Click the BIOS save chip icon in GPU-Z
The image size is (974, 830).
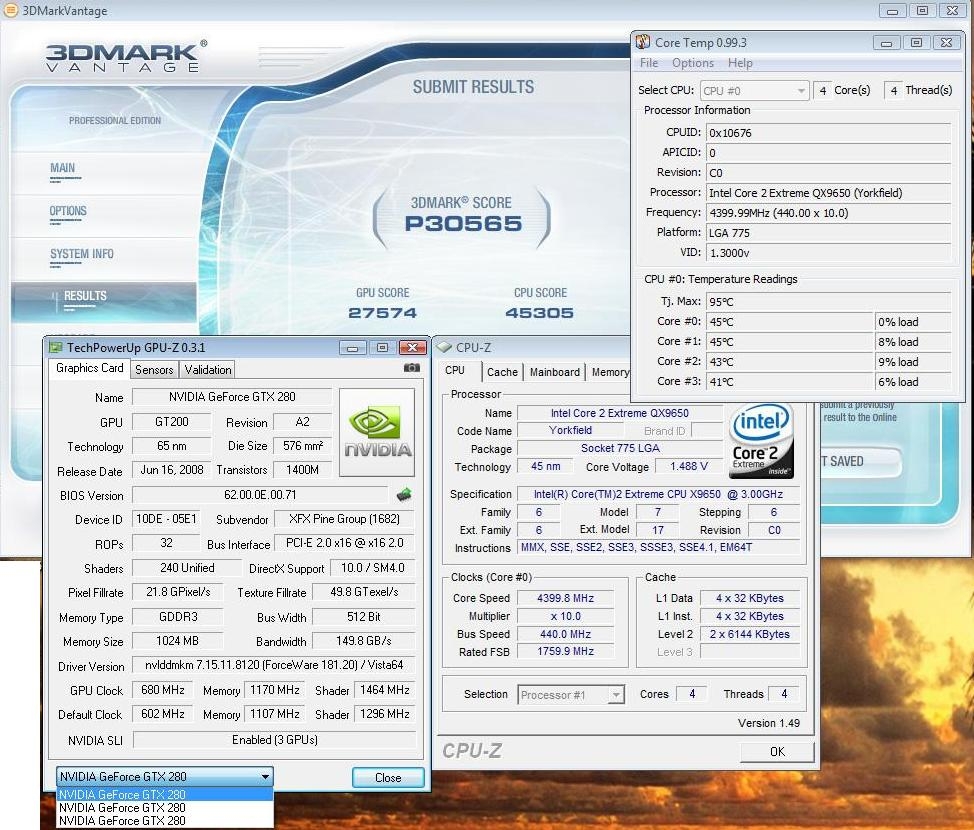(404, 495)
